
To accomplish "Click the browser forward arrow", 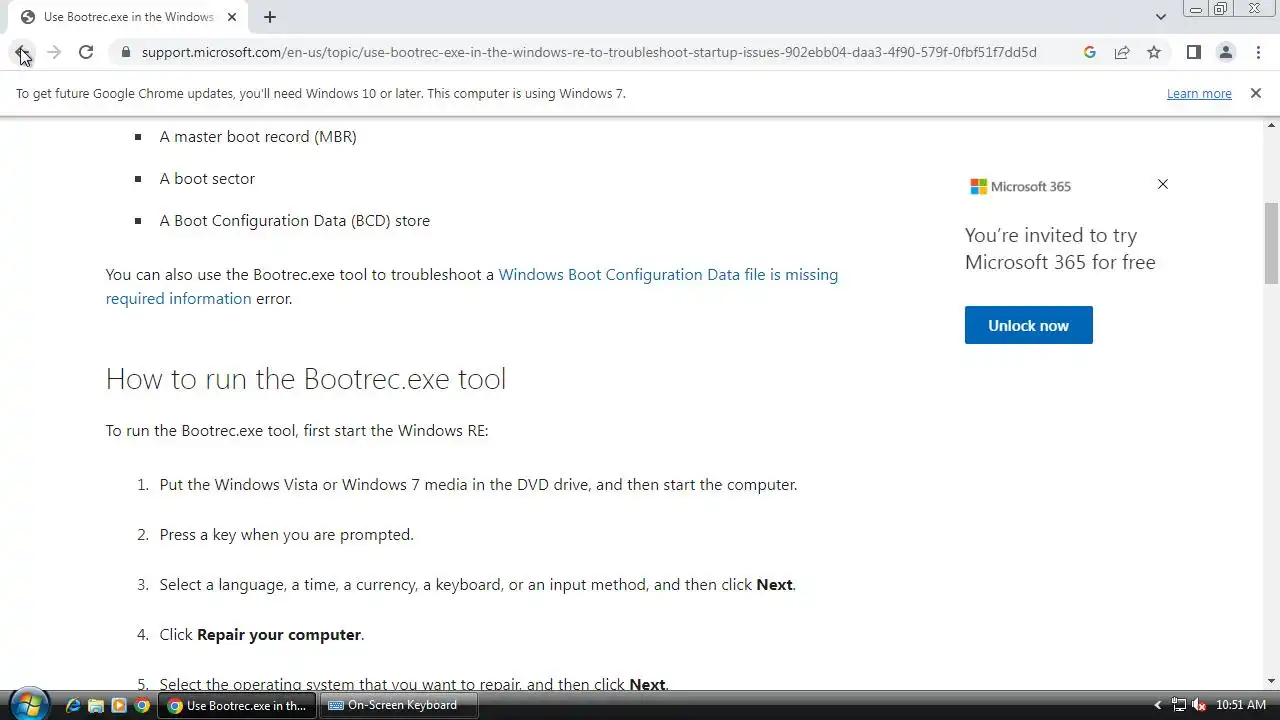I will click(x=54, y=52).
